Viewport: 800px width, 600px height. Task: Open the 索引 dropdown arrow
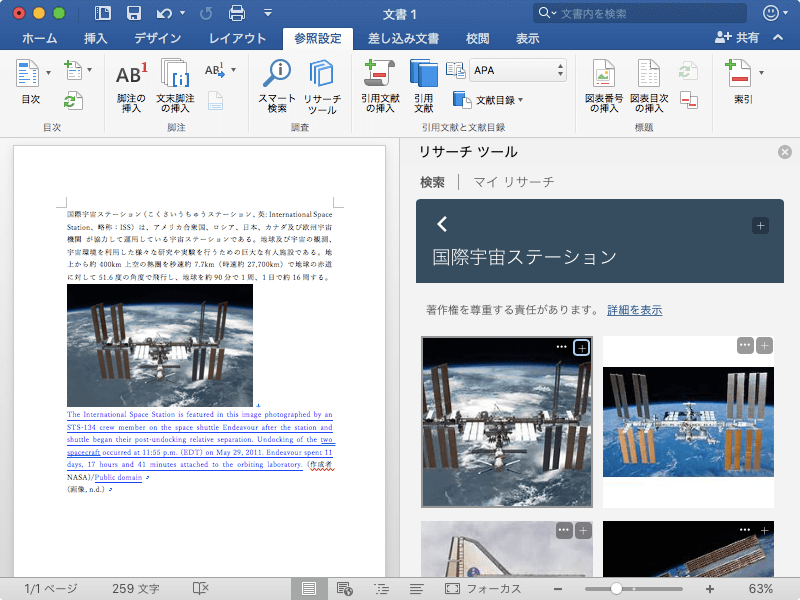761,72
